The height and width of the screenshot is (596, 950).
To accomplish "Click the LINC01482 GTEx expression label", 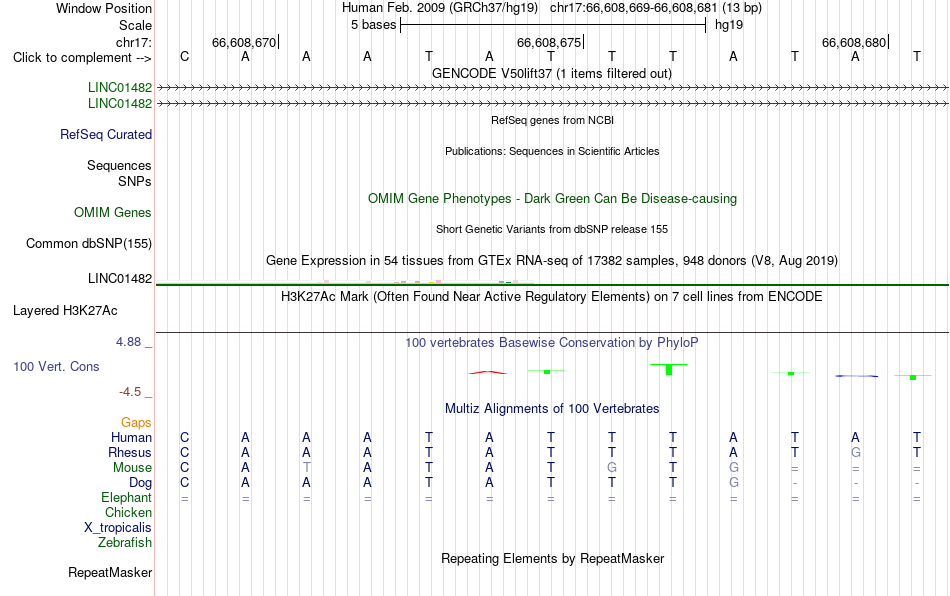I will click(x=120, y=279).
